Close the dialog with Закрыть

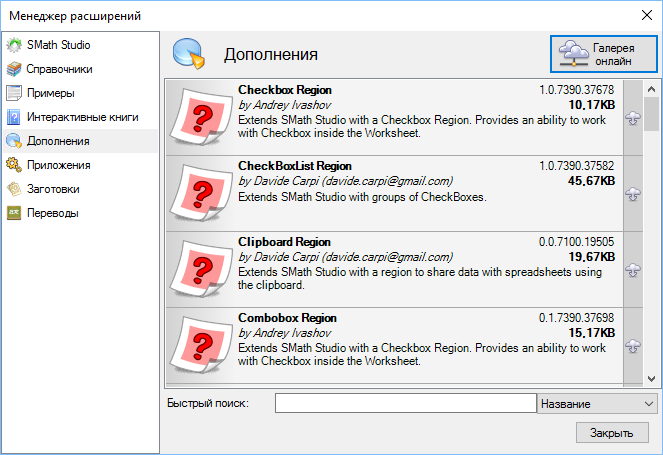pyautogui.click(x=612, y=433)
